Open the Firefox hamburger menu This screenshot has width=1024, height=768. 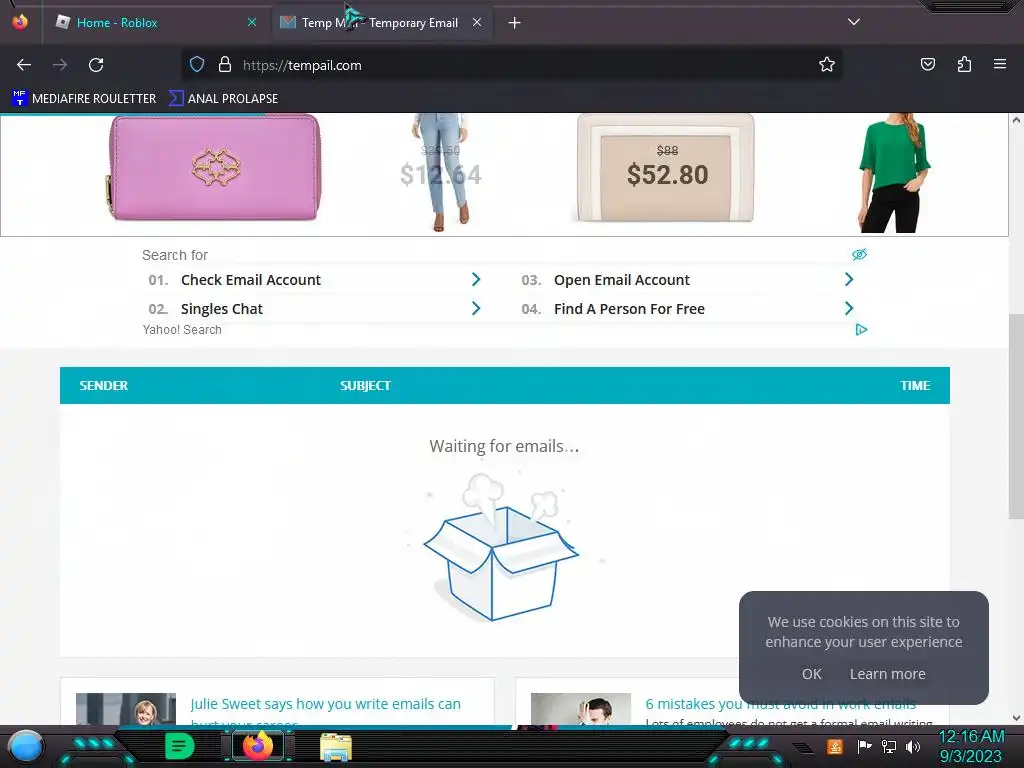coord(1000,64)
